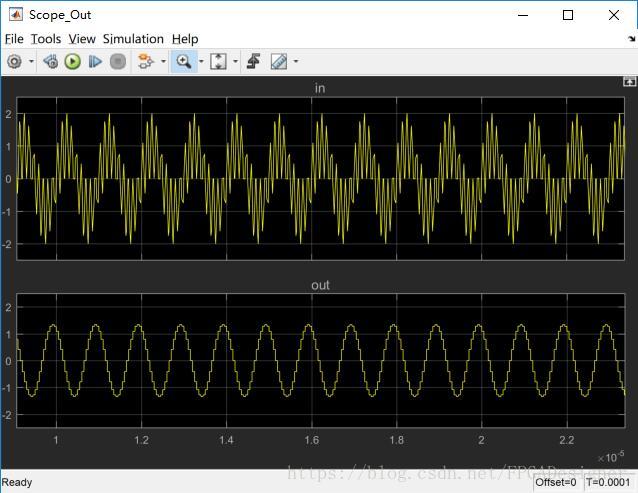Minimize the Scope_Out window

[523, 15]
